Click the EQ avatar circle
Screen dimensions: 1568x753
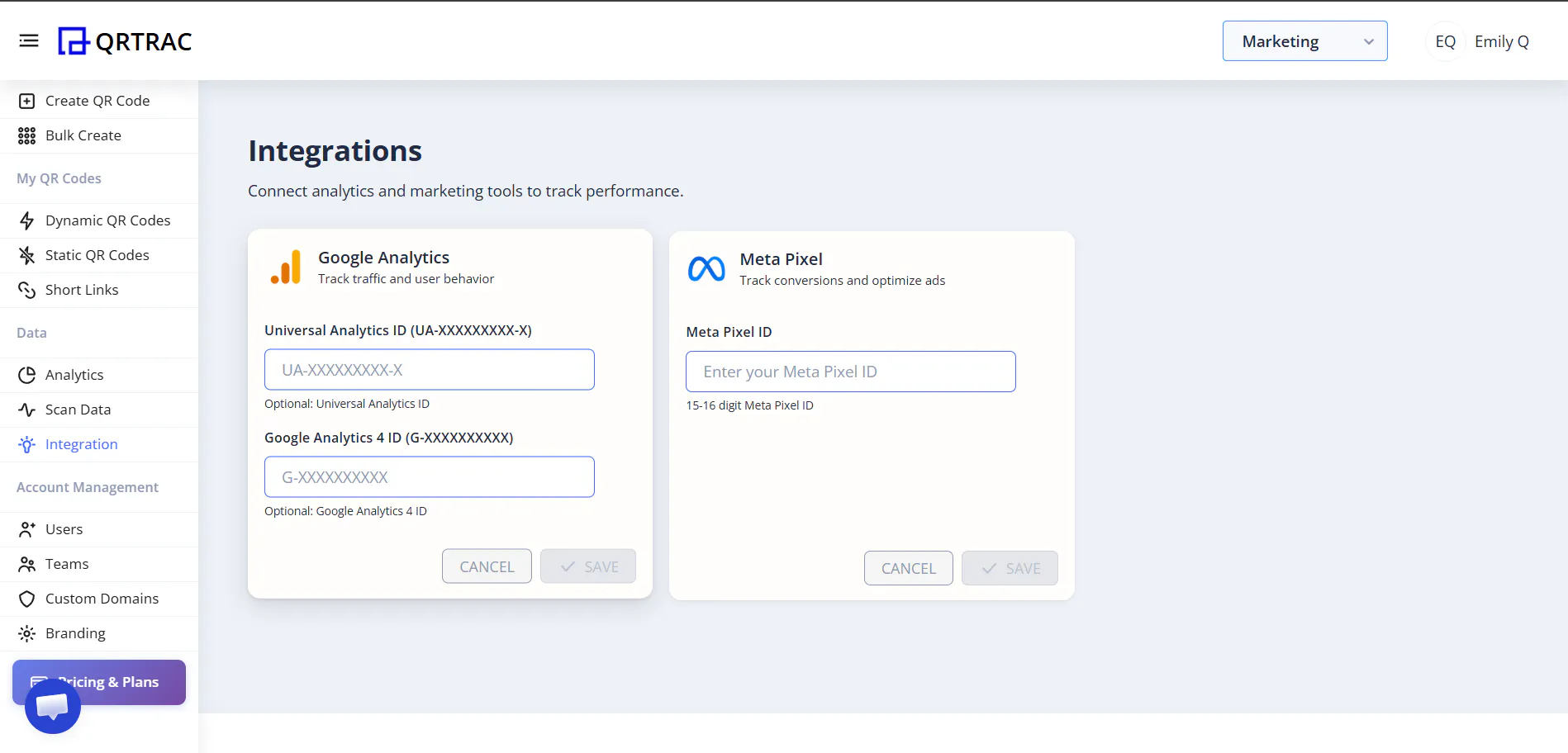[1445, 41]
